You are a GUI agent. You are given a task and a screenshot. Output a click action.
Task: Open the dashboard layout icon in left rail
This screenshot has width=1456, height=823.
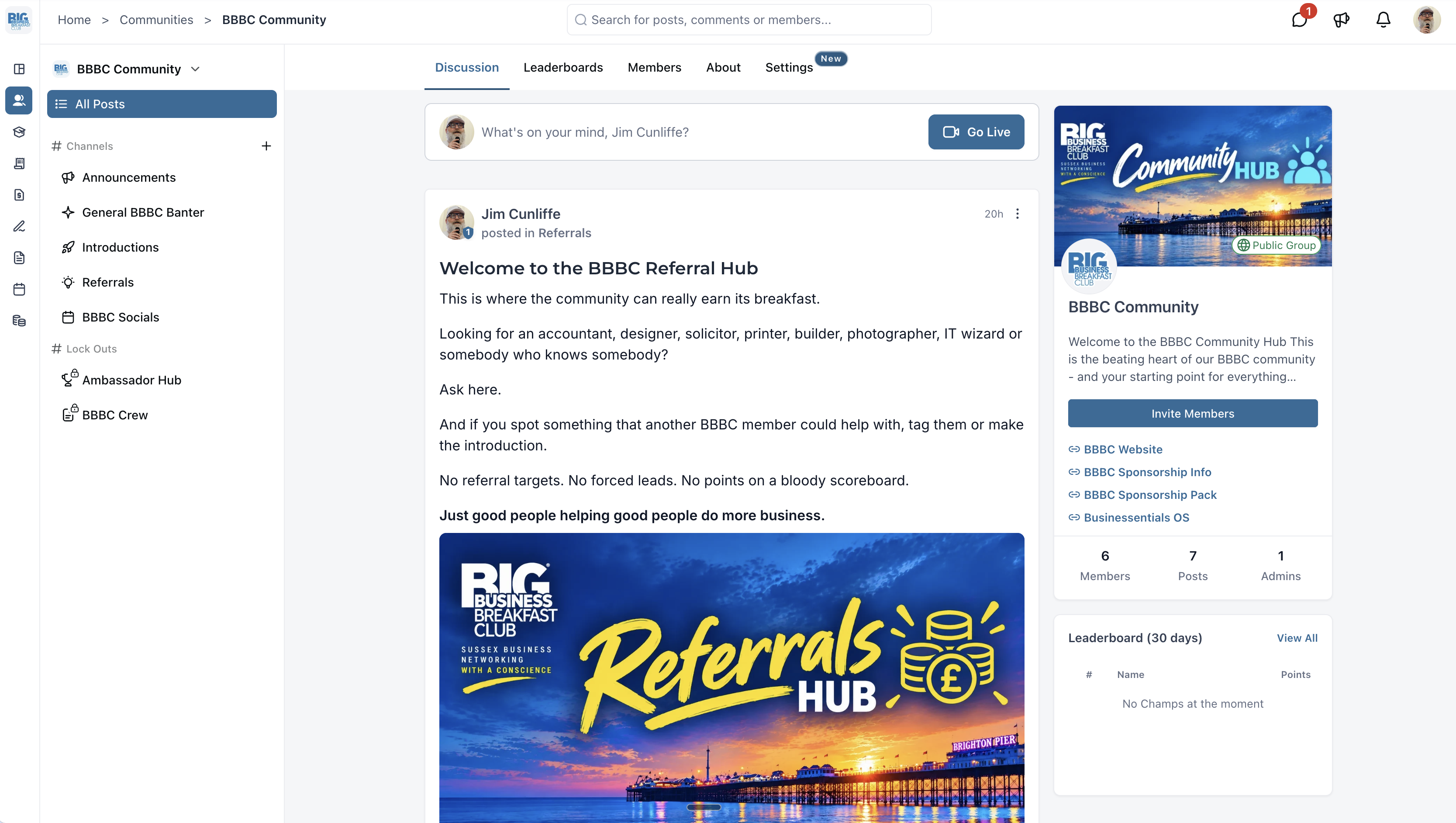click(x=19, y=69)
